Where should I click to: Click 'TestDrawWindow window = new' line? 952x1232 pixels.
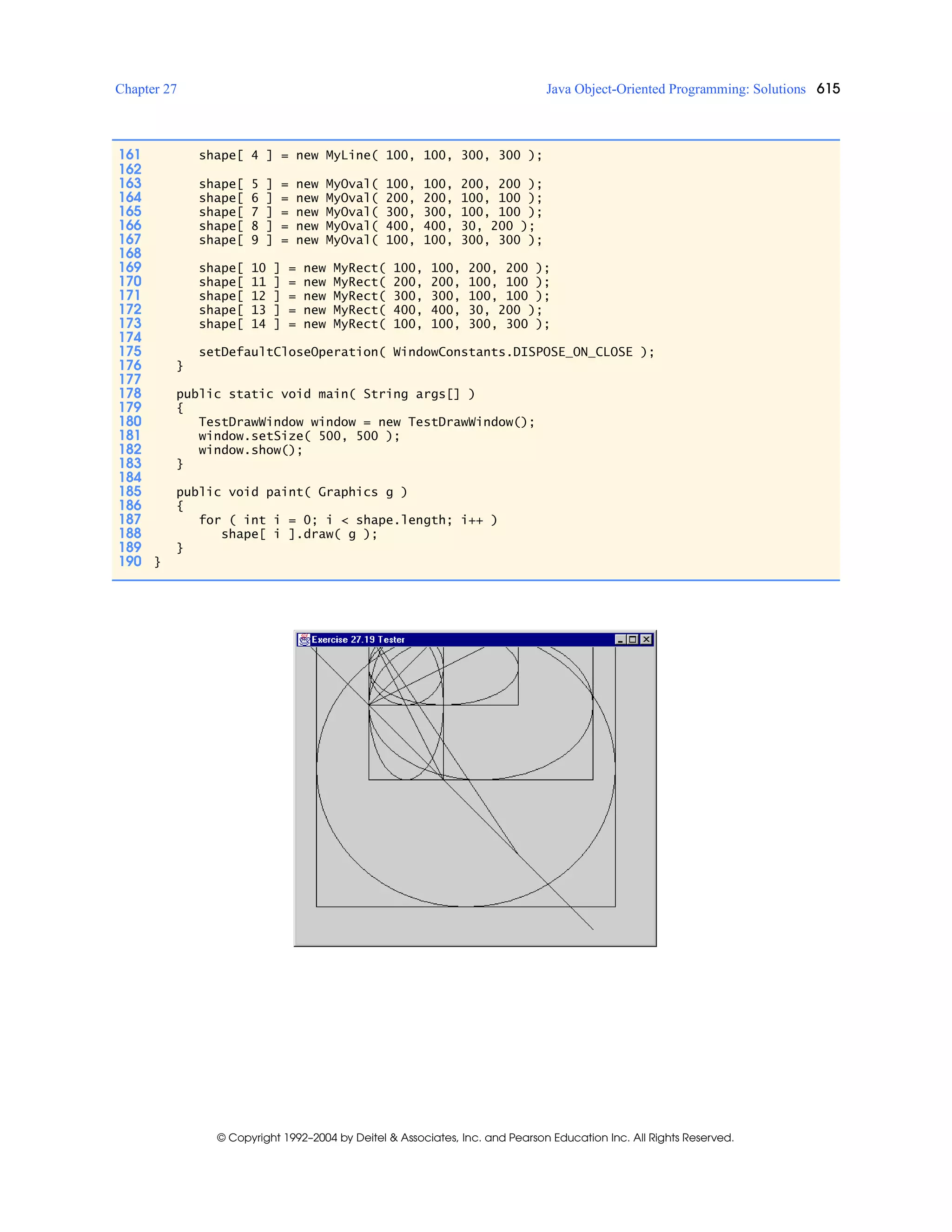(367, 422)
